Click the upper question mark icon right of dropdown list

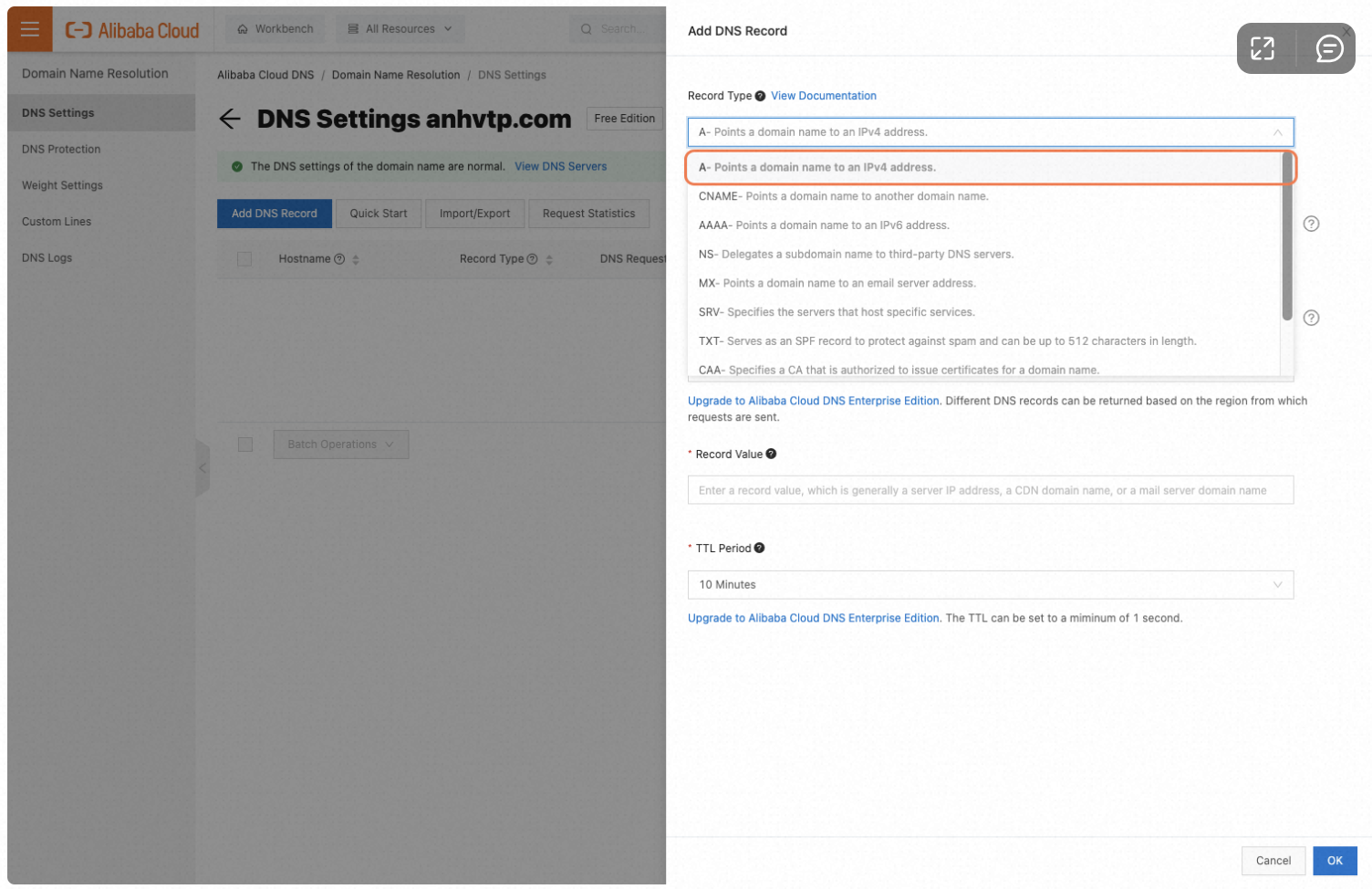click(x=1311, y=224)
